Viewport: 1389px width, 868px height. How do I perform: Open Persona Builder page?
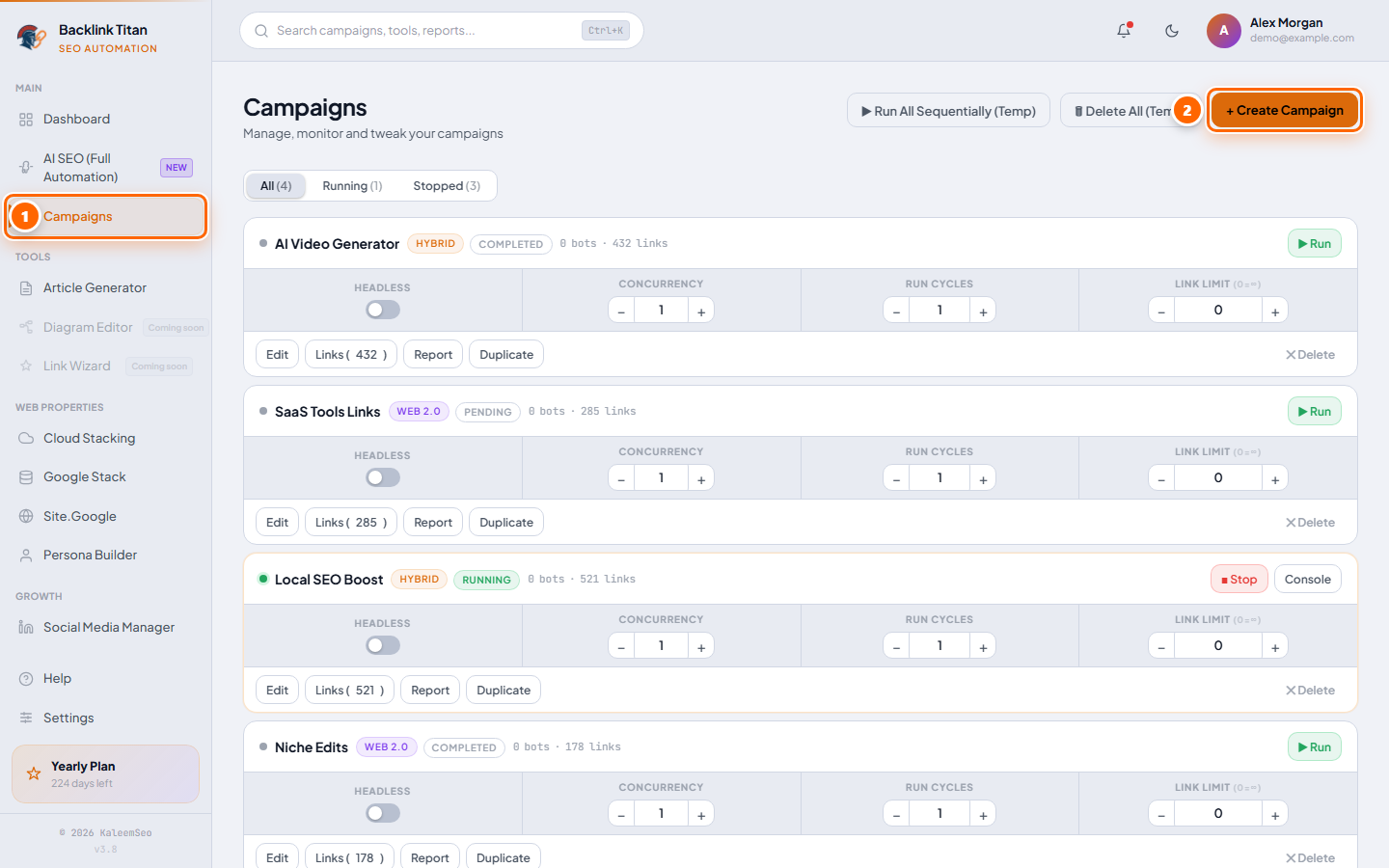(x=106, y=556)
